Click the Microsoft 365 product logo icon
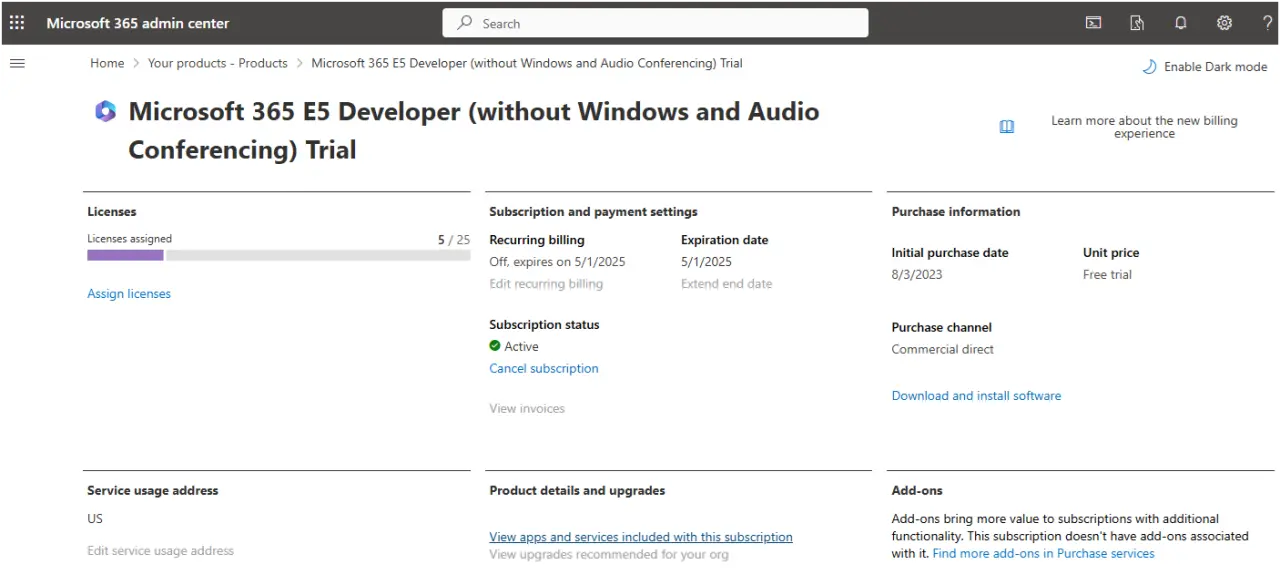 tap(105, 111)
